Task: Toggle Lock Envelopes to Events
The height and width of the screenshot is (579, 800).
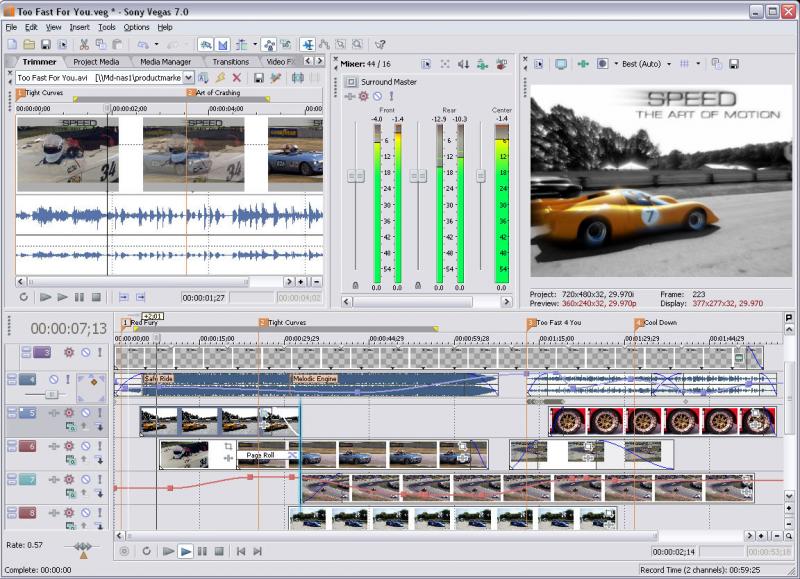Action: (x=269, y=45)
